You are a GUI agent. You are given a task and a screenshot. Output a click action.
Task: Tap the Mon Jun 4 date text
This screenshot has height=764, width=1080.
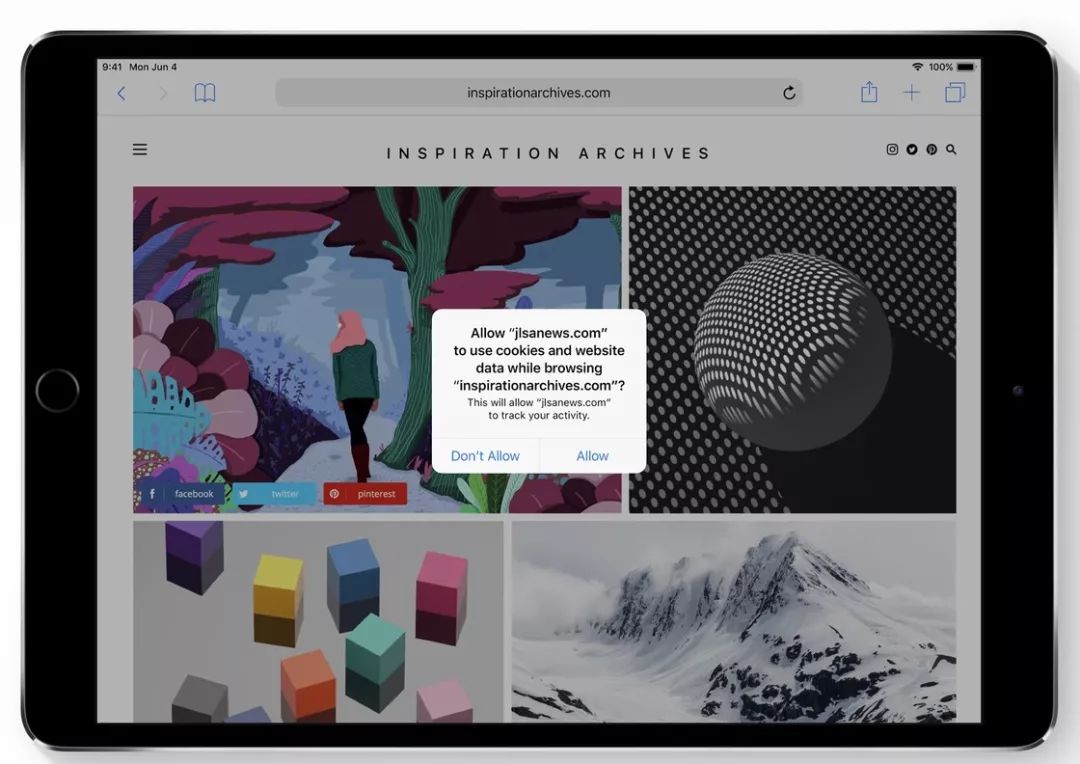click(153, 67)
